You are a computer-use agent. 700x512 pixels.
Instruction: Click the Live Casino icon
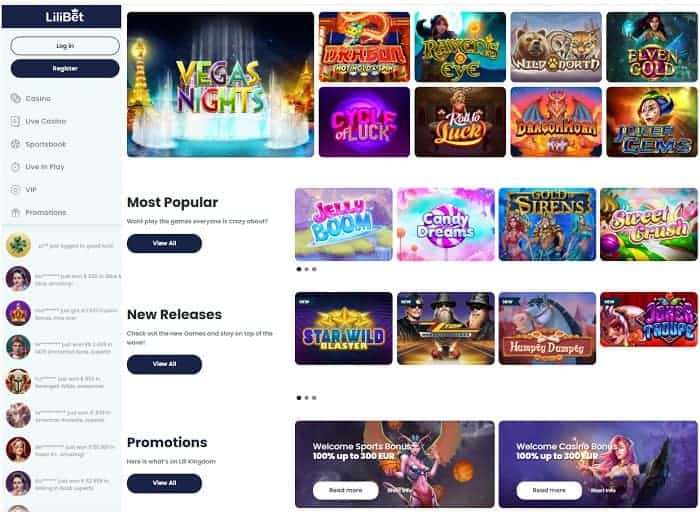[x=16, y=121]
